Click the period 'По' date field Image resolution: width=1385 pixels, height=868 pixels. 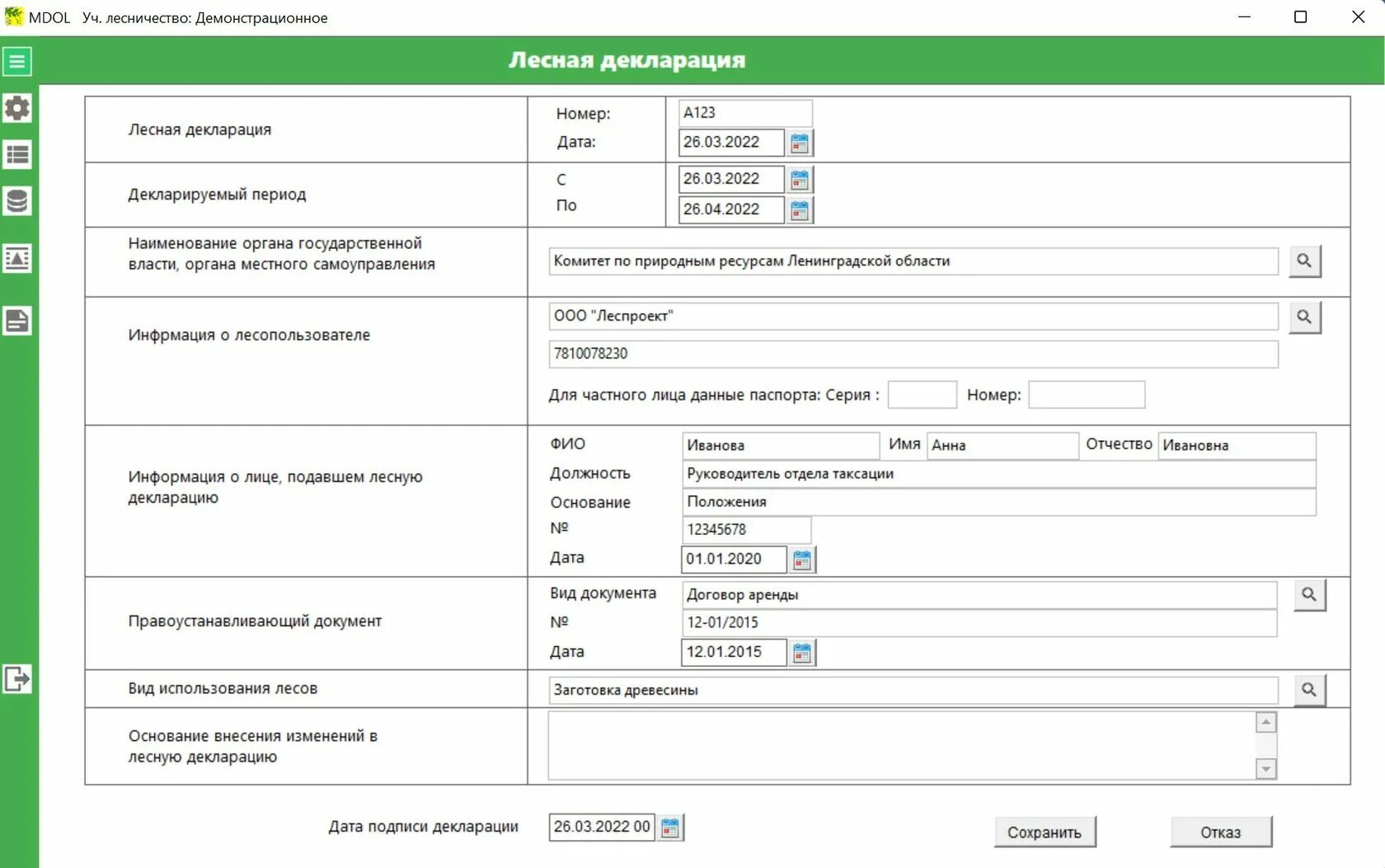point(732,209)
